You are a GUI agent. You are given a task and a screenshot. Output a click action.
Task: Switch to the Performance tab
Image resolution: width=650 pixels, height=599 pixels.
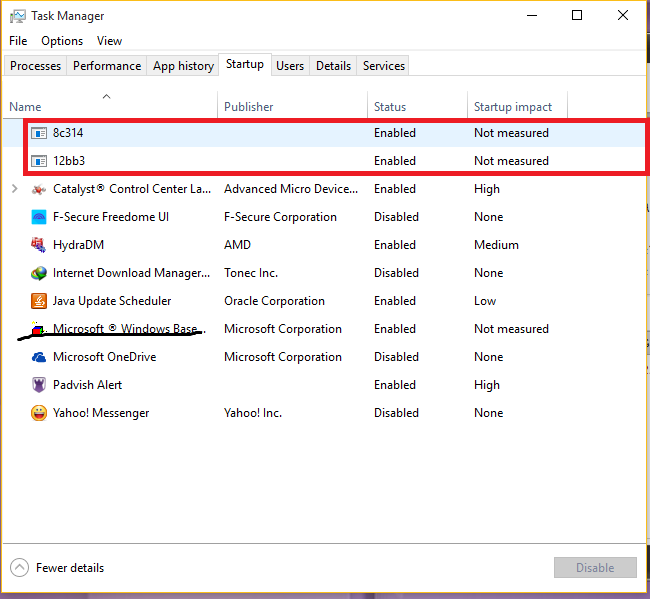coord(107,66)
